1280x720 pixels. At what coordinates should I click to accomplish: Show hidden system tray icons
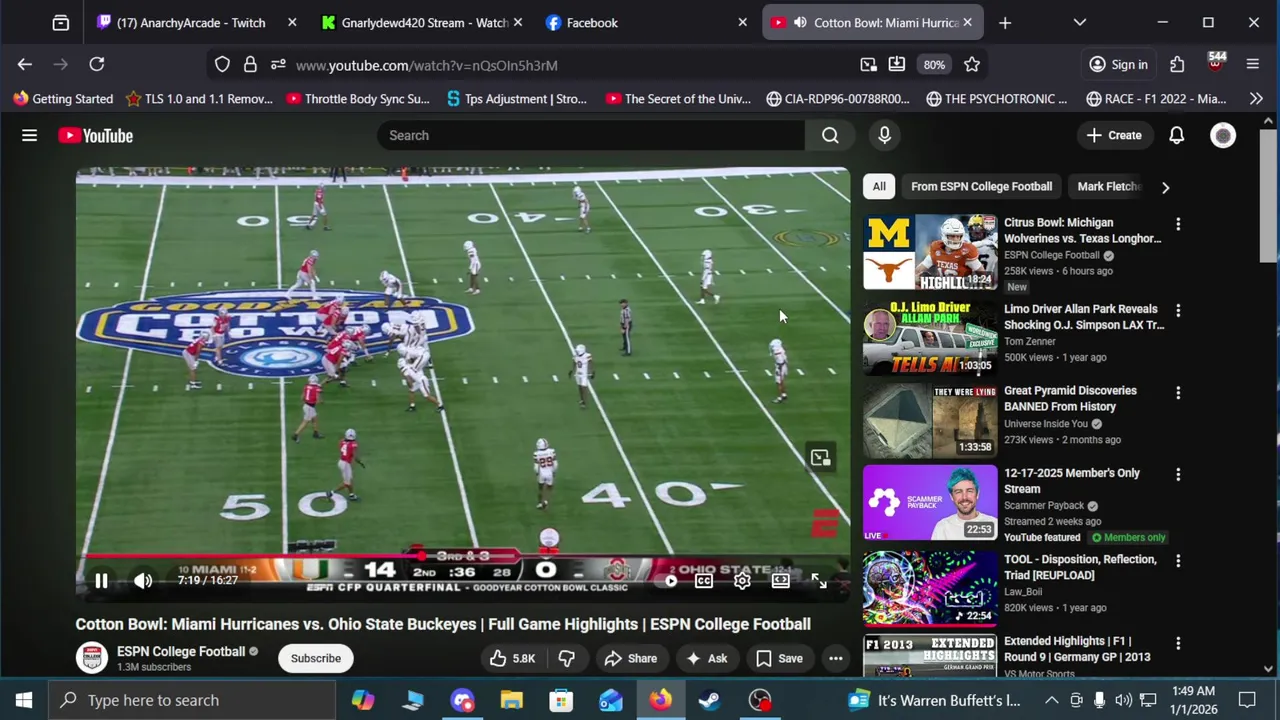coord(1051,700)
